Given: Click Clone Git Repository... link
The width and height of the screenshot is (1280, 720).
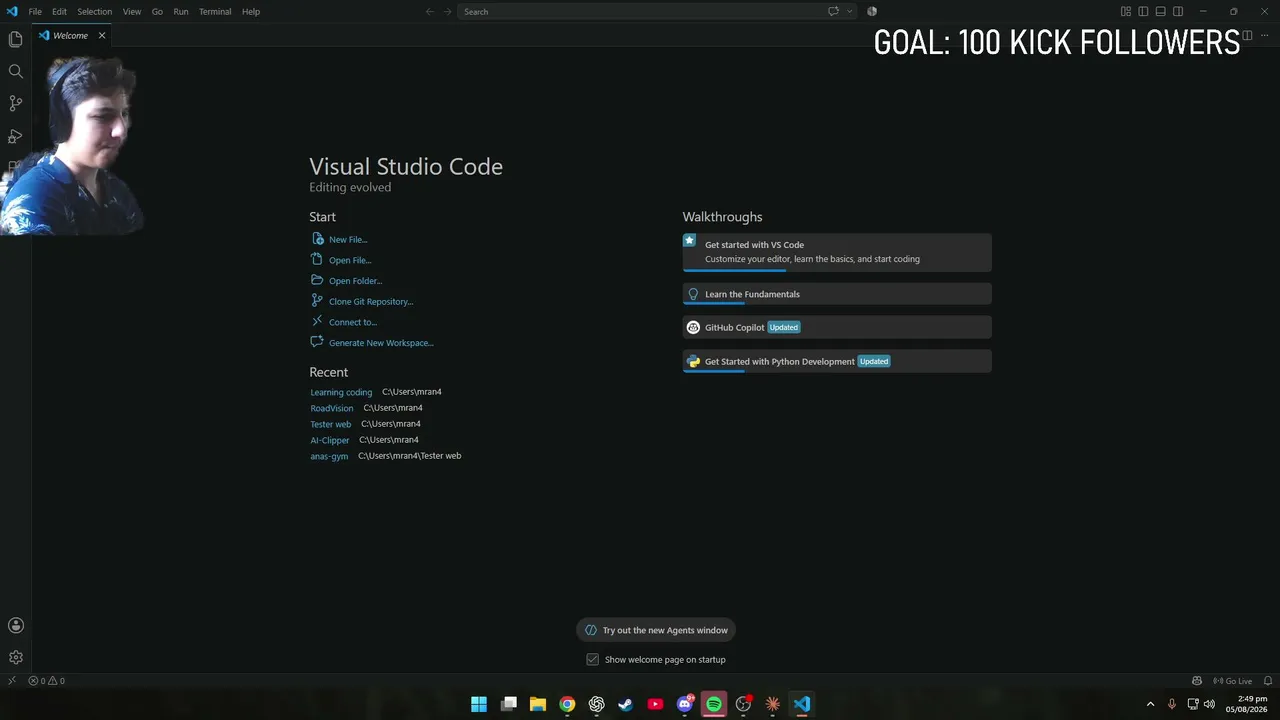Looking at the screenshot, I should [371, 302].
